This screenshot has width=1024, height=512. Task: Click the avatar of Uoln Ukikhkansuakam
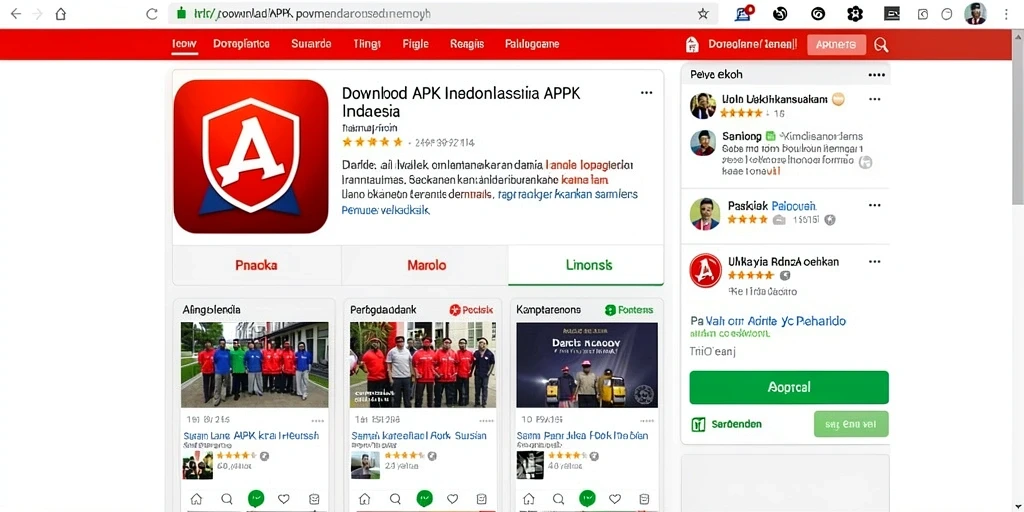pos(703,106)
